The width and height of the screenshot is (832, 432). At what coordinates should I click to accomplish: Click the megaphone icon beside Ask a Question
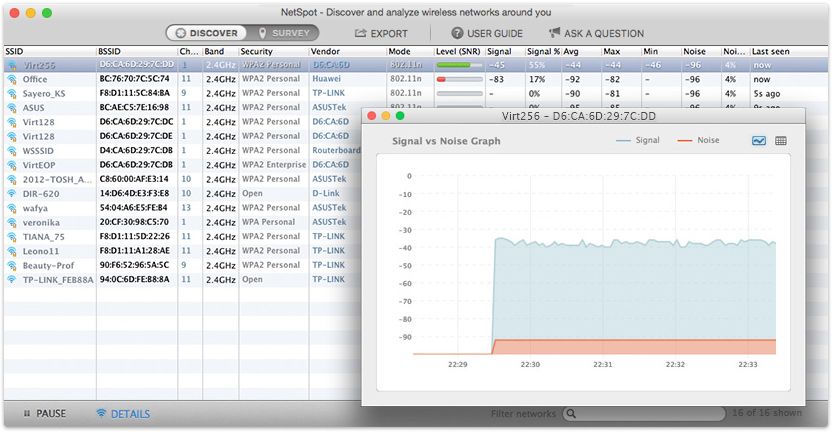(554, 33)
